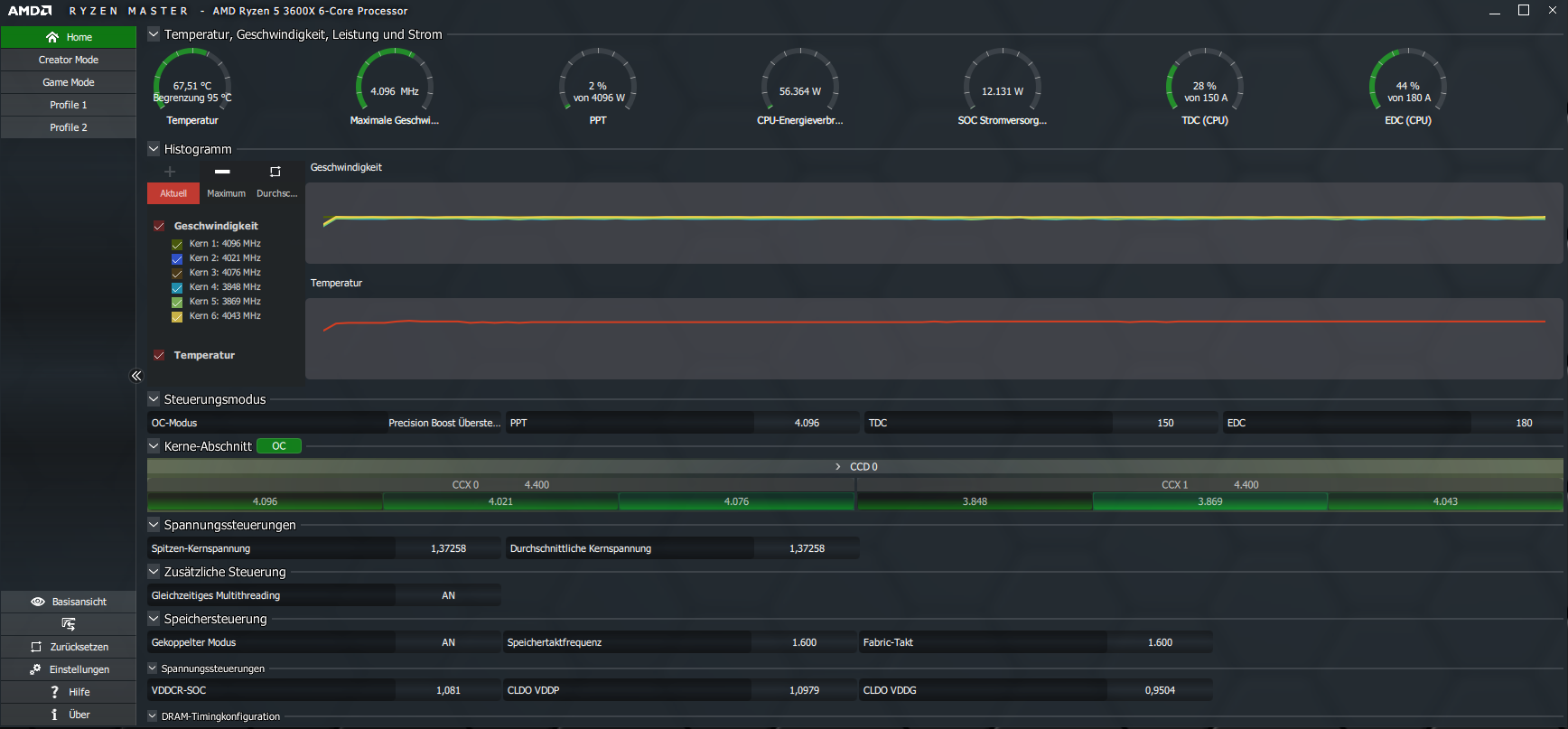The image size is (1568, 729).
Task: Click the import/export profile icon button
Action: pyautogui.click(x=69, y=624)
